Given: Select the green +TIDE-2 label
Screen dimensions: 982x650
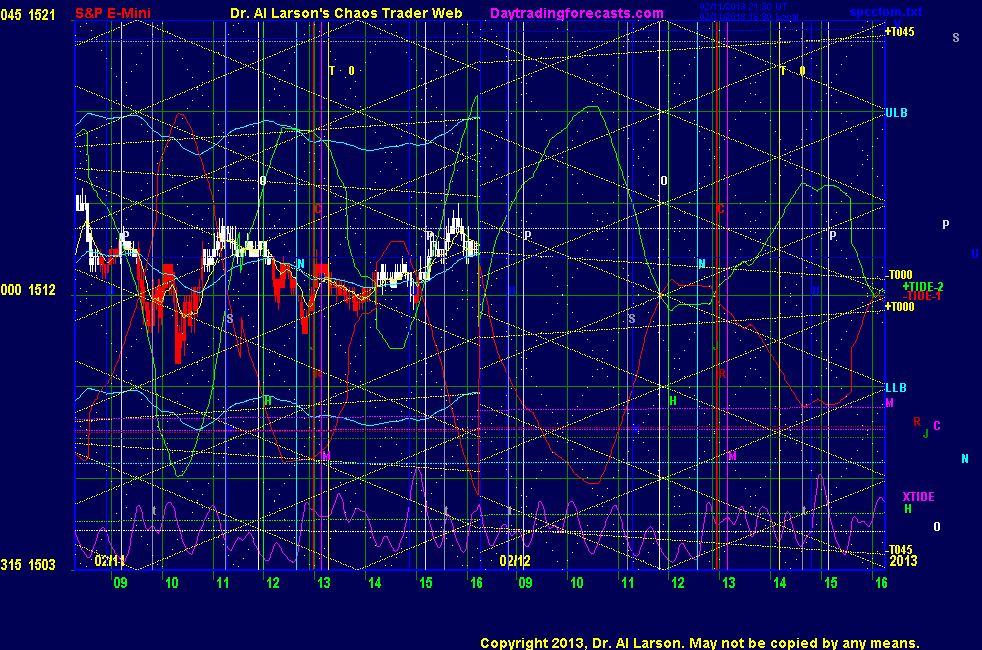Looking at the screenshot, I should tap(923, 287).
